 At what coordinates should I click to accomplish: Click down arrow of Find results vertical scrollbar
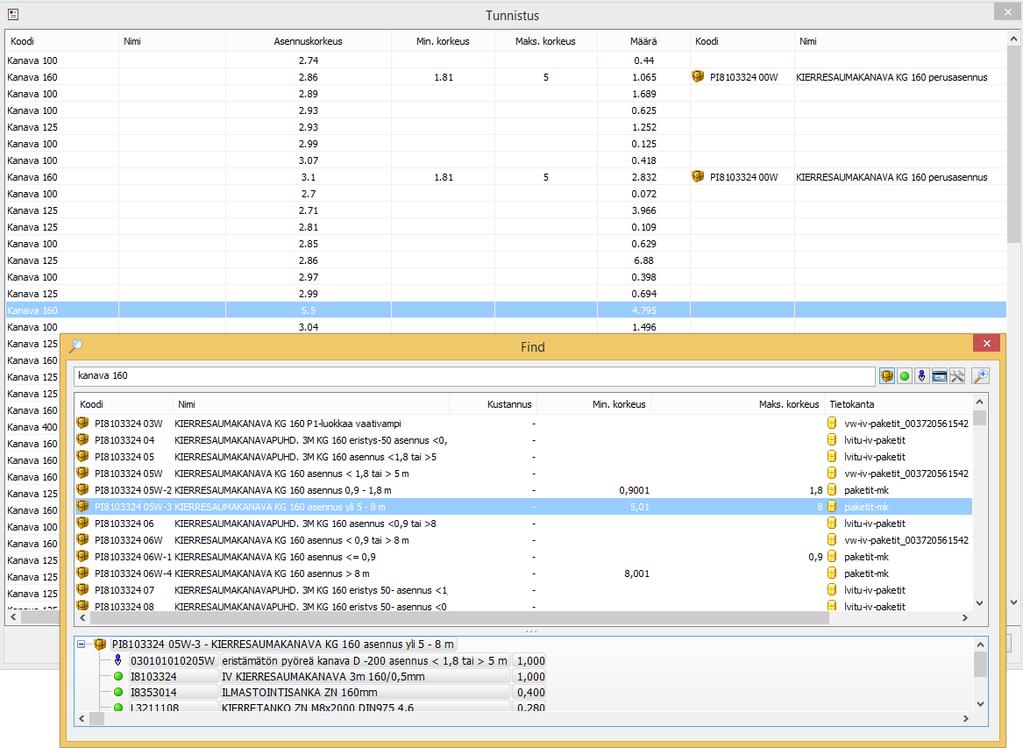pos(979,603)
